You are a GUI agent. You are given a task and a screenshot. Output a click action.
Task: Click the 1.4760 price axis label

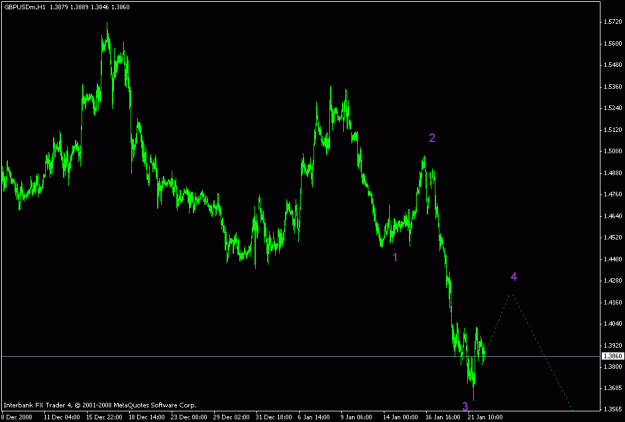pyautogui.click(x=614, y=194)
